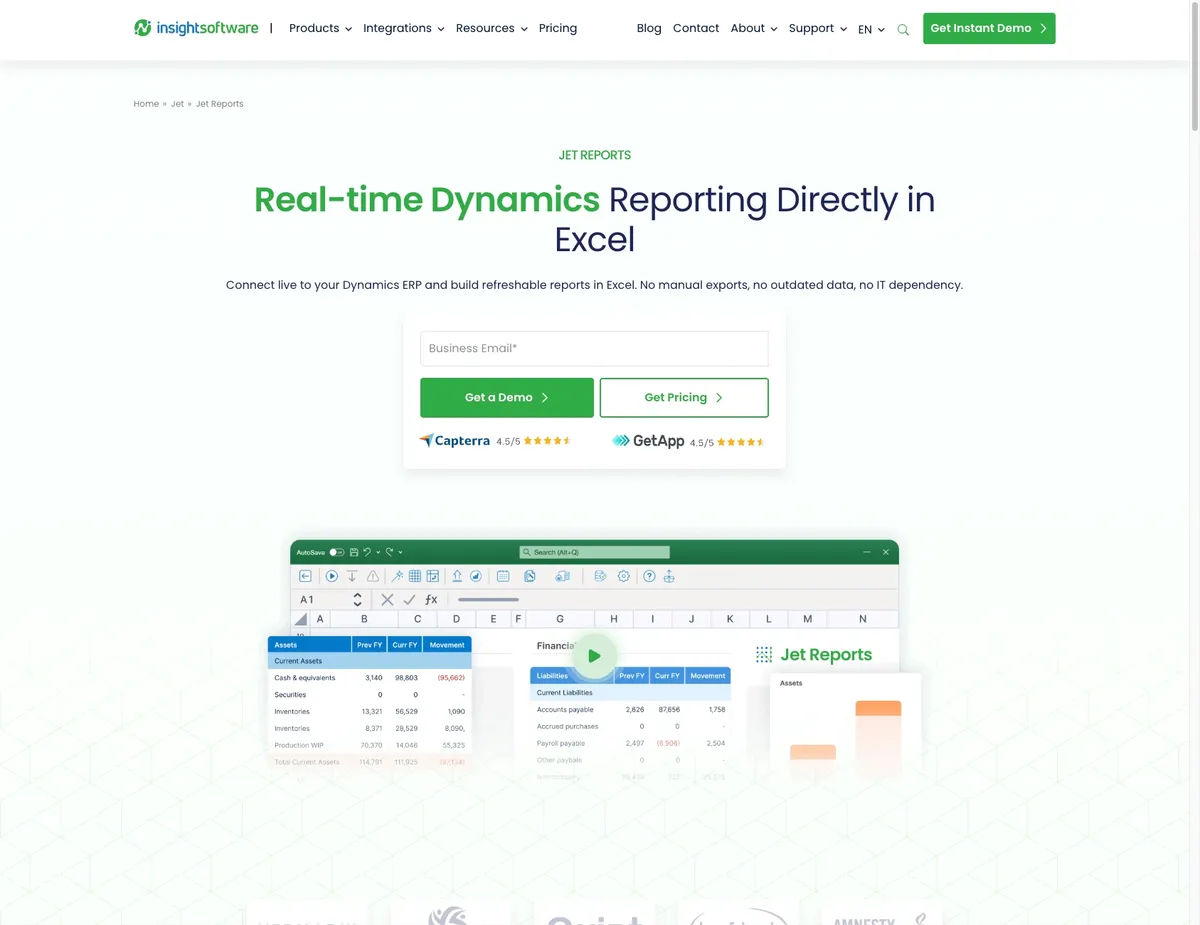The image size is (1200, 925).
Task: Open the Pricing page
Action: 558,28
